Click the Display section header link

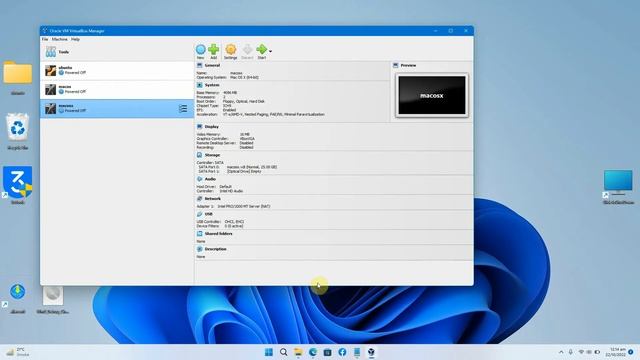coord(211,127)
